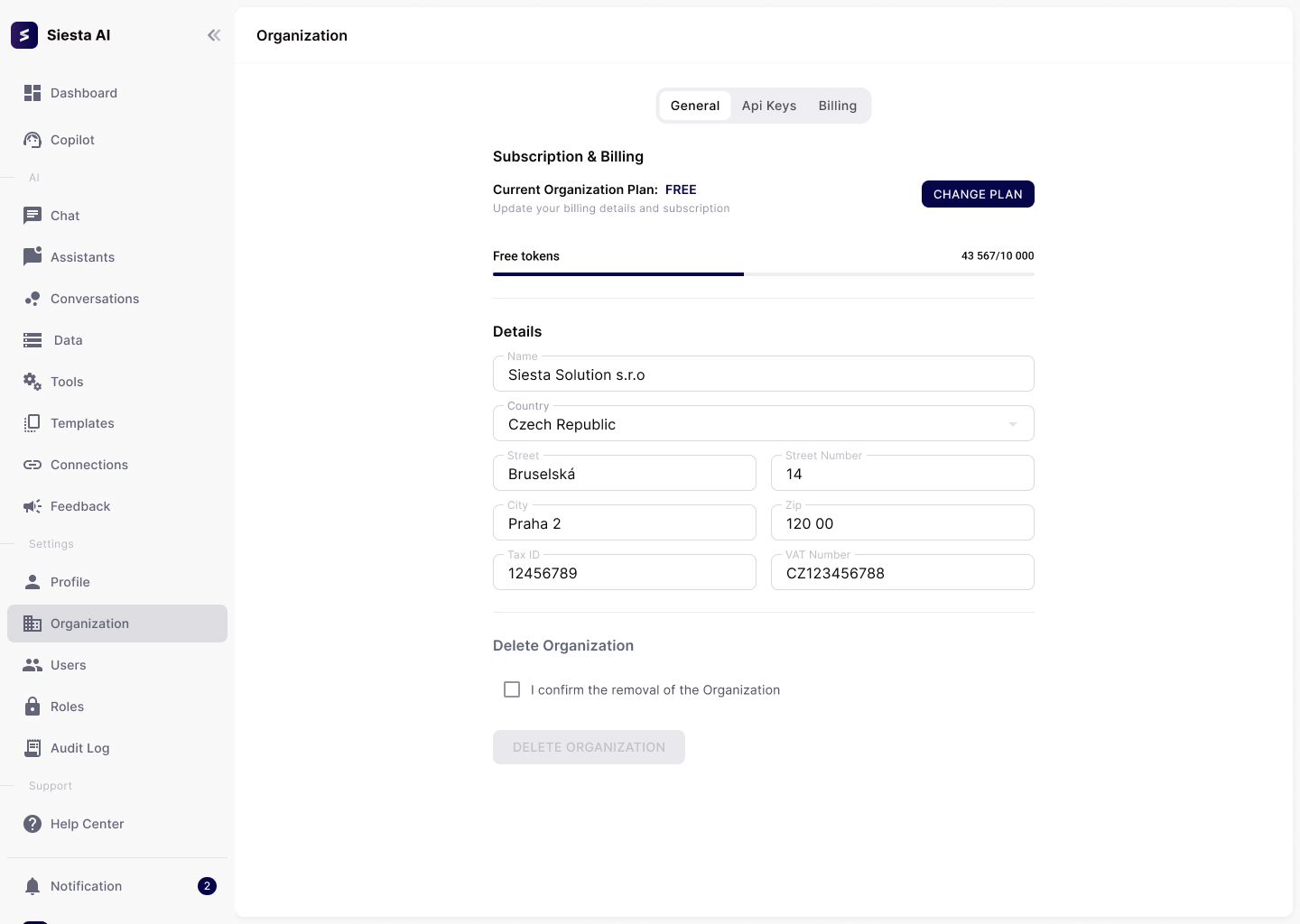Screen dimensions: 1300x924
Task: Click the Notification bell icon
Action: click(x=32, y=886)
